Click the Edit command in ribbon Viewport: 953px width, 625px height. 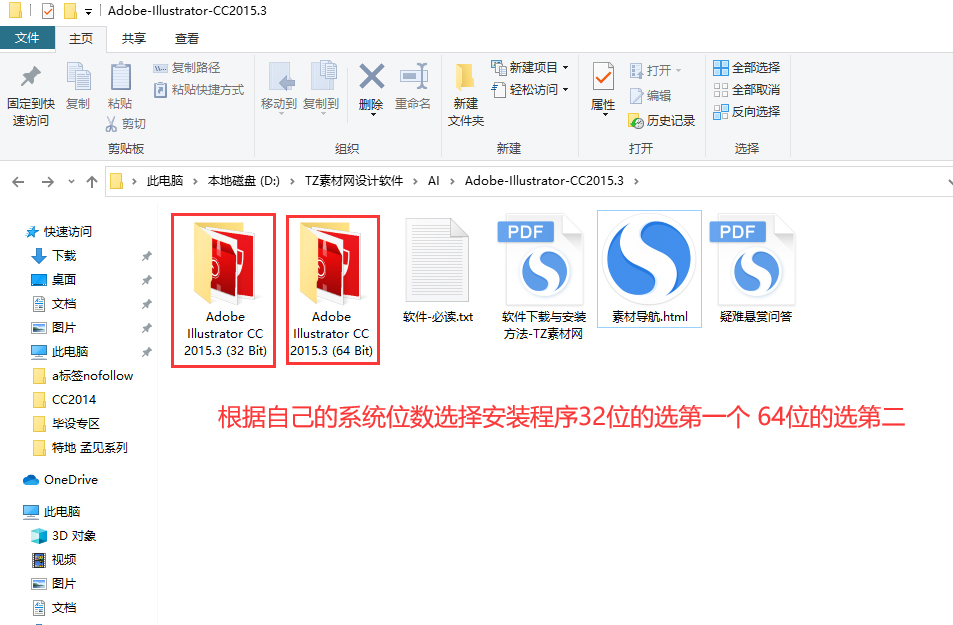650,96
